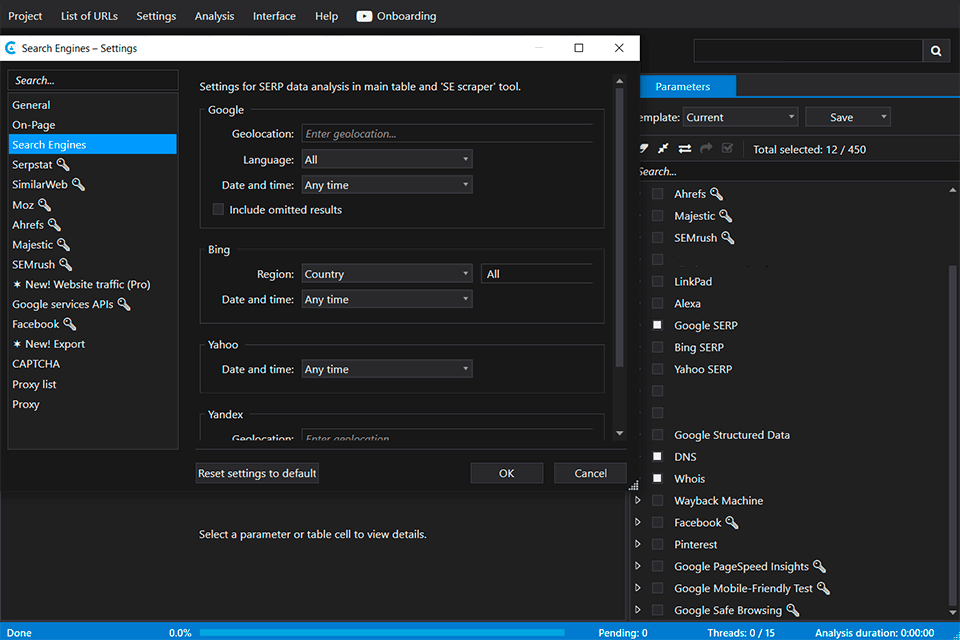Click the key icon by SEMrush in Parameters panel
Image resolution: width=960 pixels, height=640 pixels.
coord(728,238)
